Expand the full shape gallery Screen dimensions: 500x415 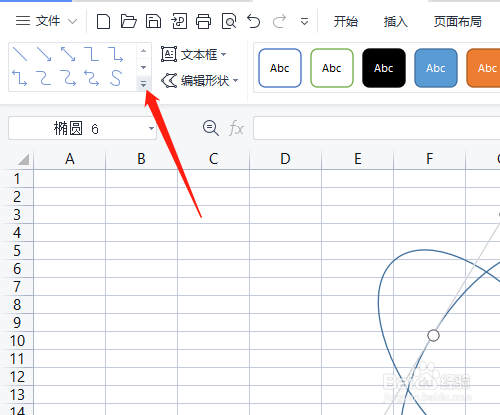tap(143, 84)
